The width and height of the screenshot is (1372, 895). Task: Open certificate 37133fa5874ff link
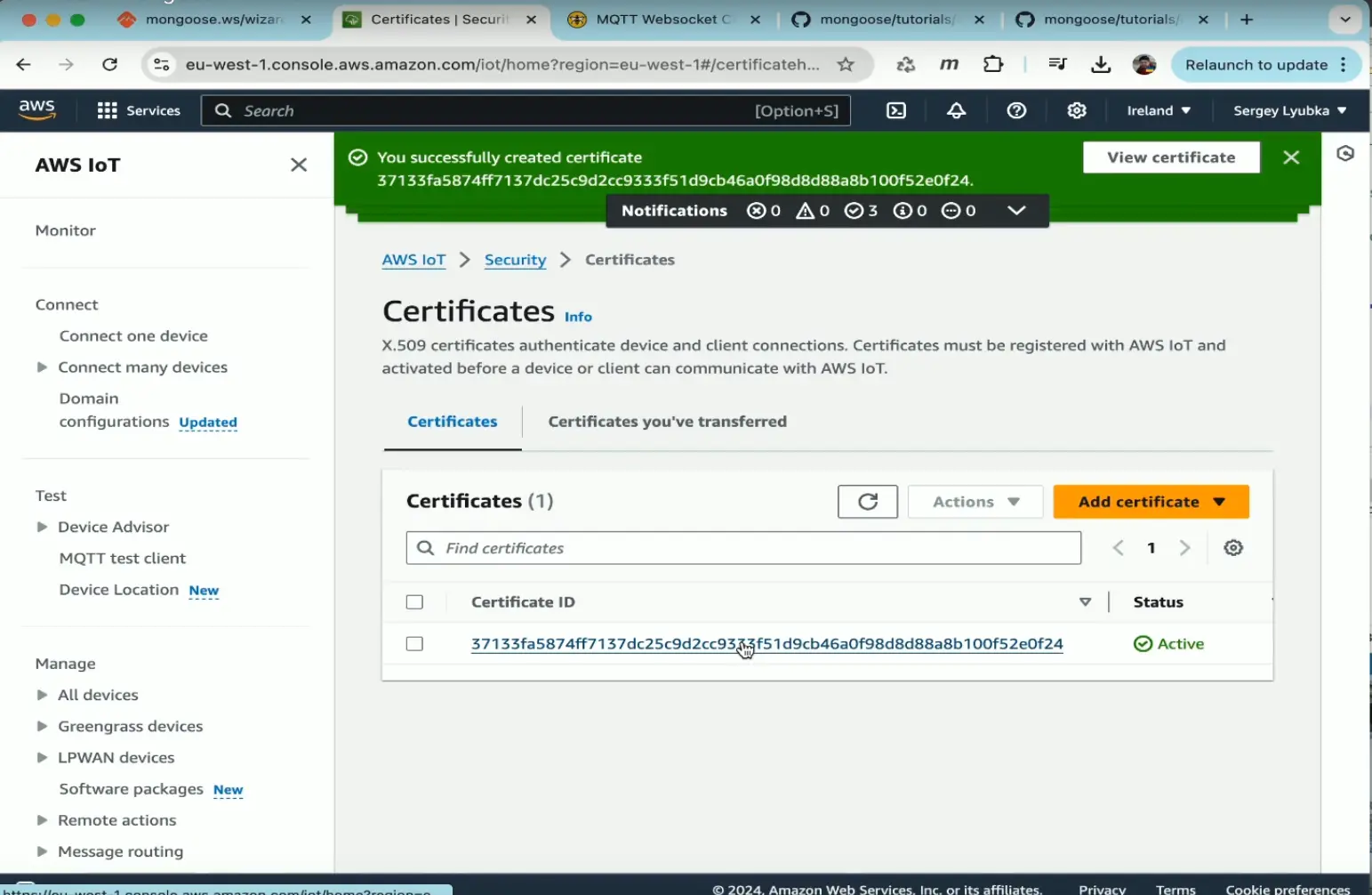[x=766, y=644]
